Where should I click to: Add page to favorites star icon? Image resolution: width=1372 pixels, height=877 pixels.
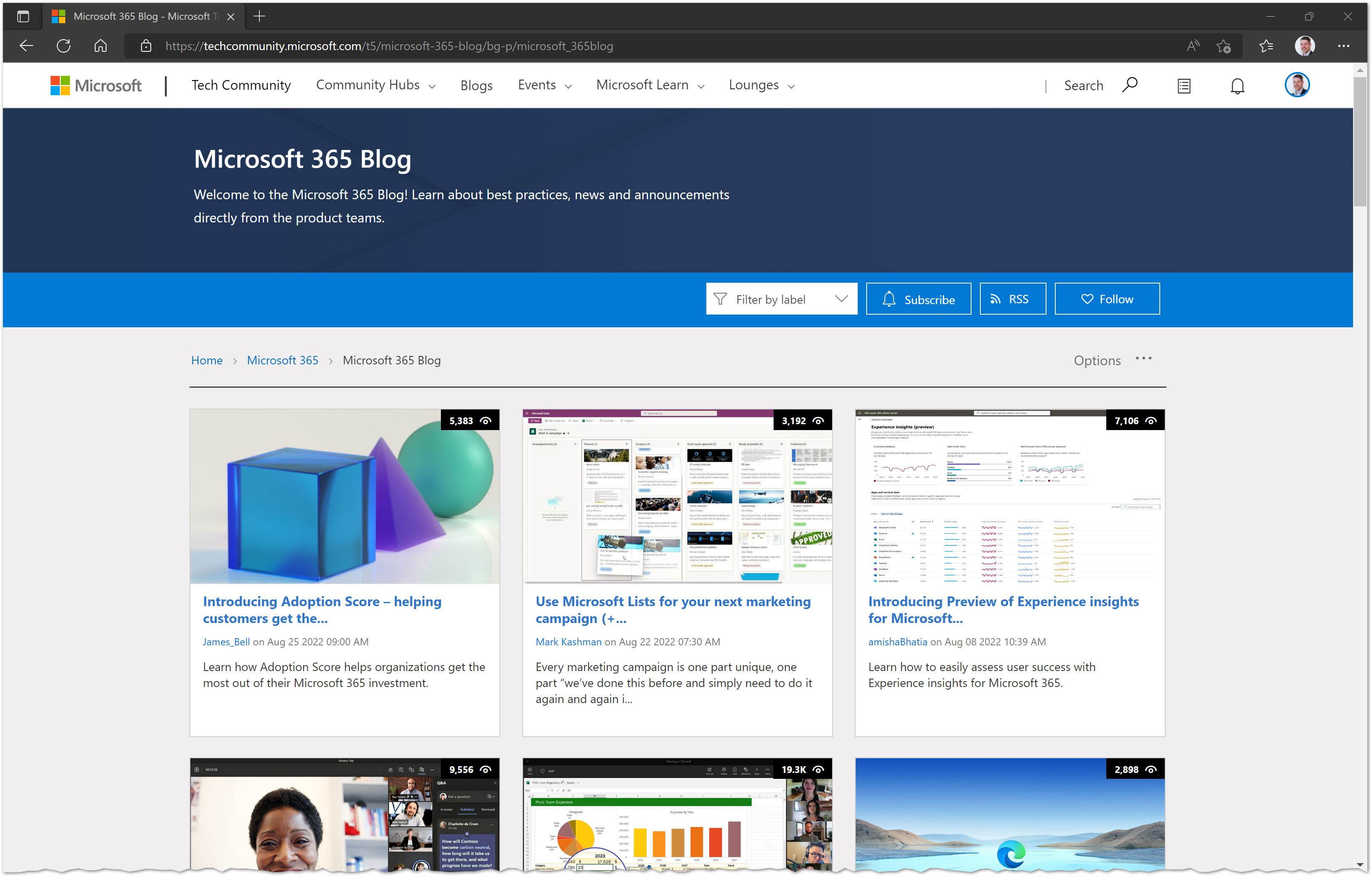coord(1223,46)
